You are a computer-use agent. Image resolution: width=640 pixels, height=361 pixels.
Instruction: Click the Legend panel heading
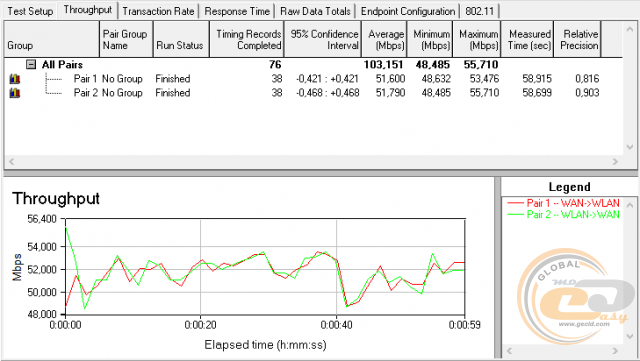coord(569,187)
